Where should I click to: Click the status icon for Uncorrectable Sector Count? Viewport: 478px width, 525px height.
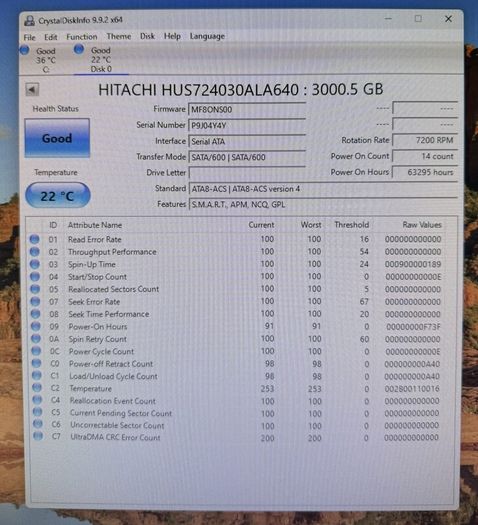38,424
